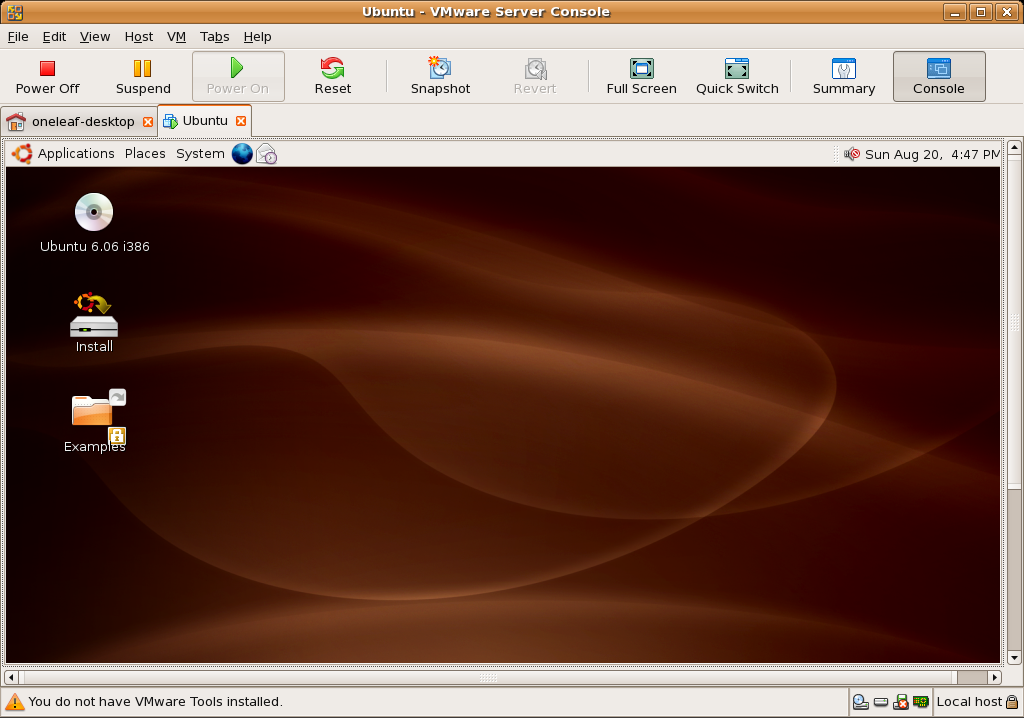The height and width of the screenshot is (718, 1024).
Task: Click the horizontal scrollbar thumb
Action: pos(488,677)
